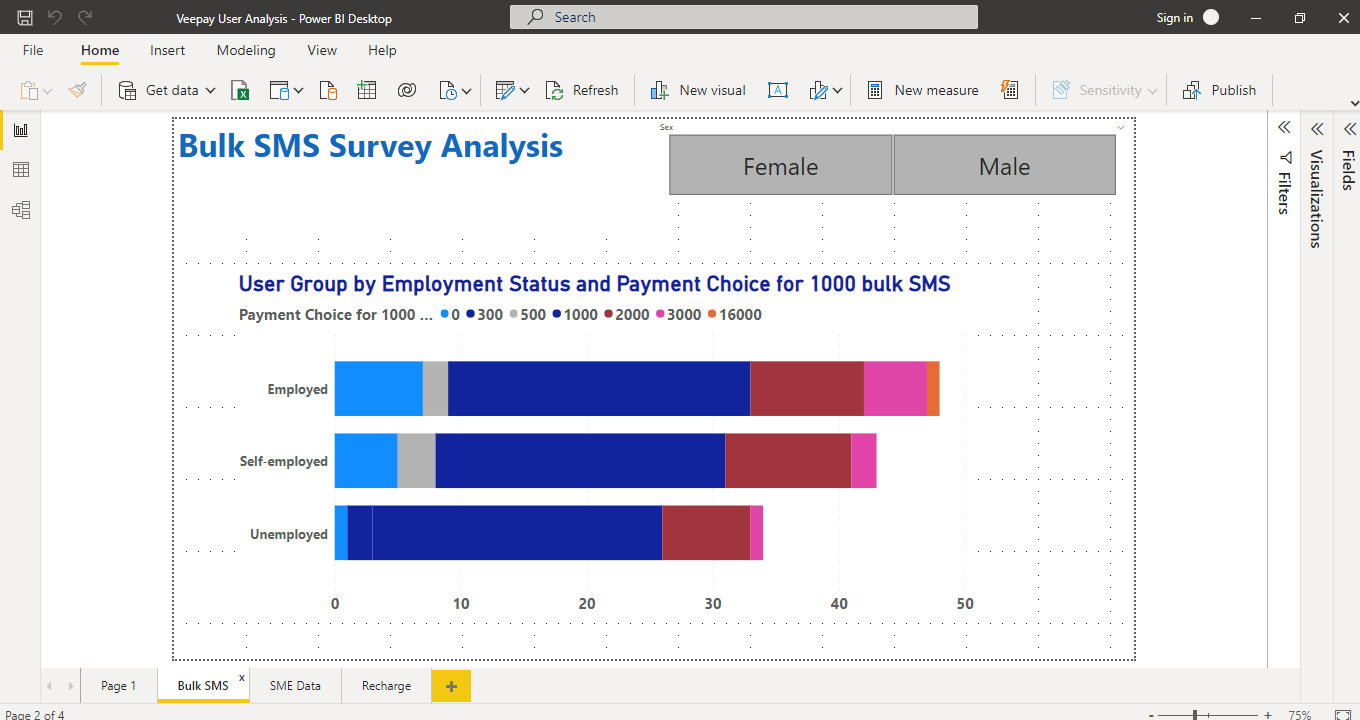Click the Employed axis label
The image size is (1360, 720).
click(x=298, y=389)
